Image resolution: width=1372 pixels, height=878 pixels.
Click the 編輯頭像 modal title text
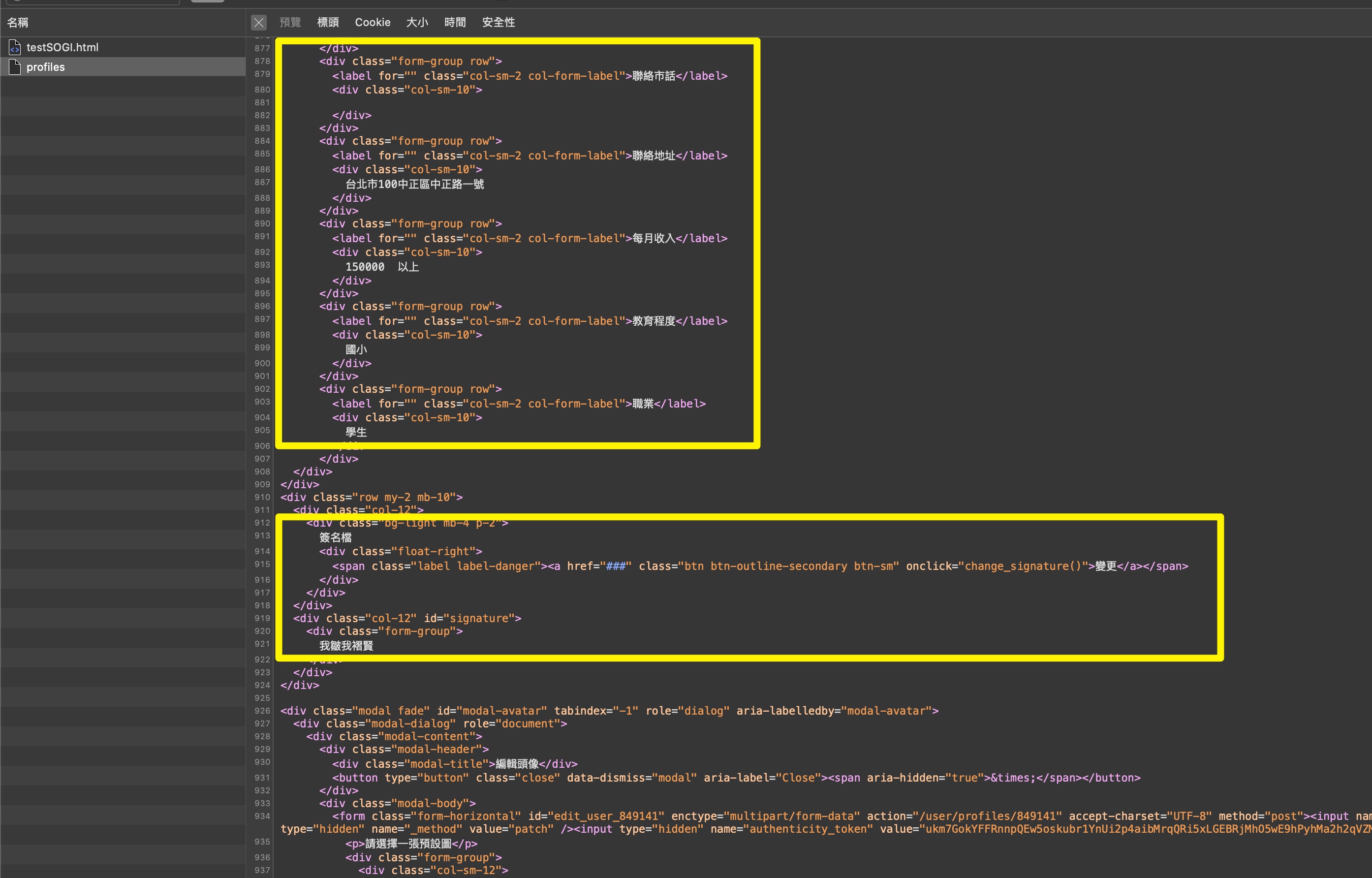(517, 764)
